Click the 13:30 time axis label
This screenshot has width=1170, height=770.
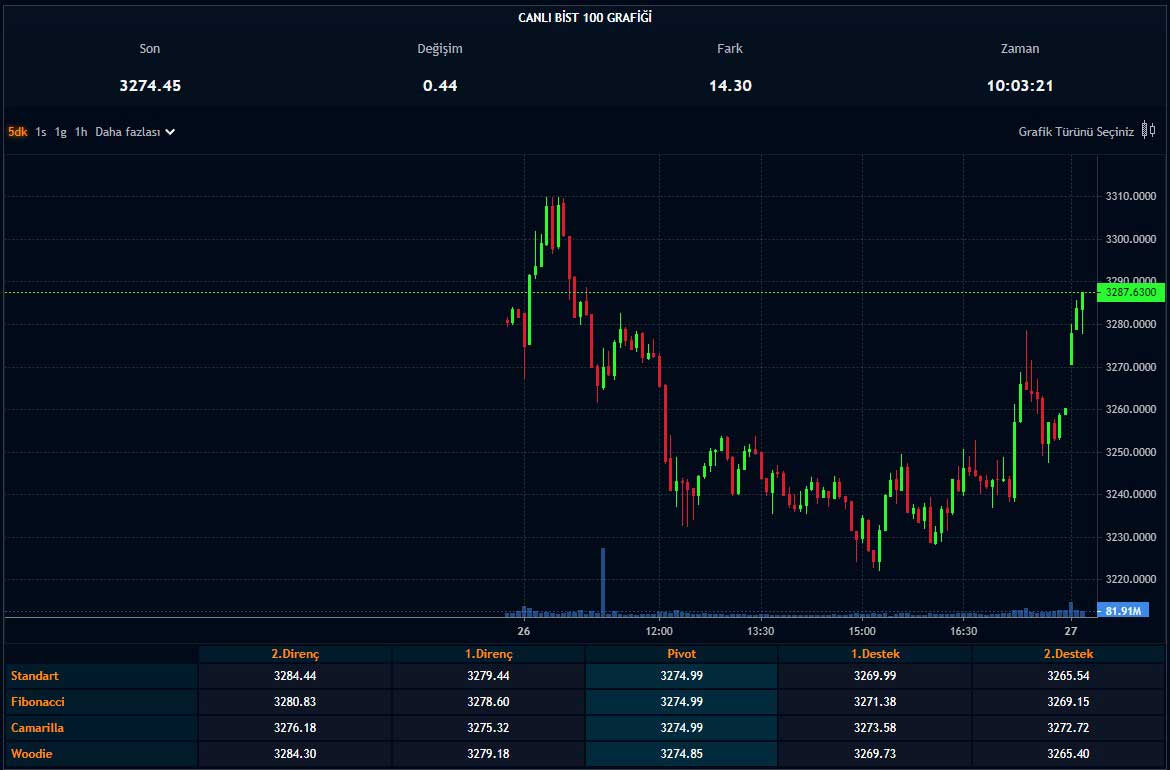(x=760, y=631)
